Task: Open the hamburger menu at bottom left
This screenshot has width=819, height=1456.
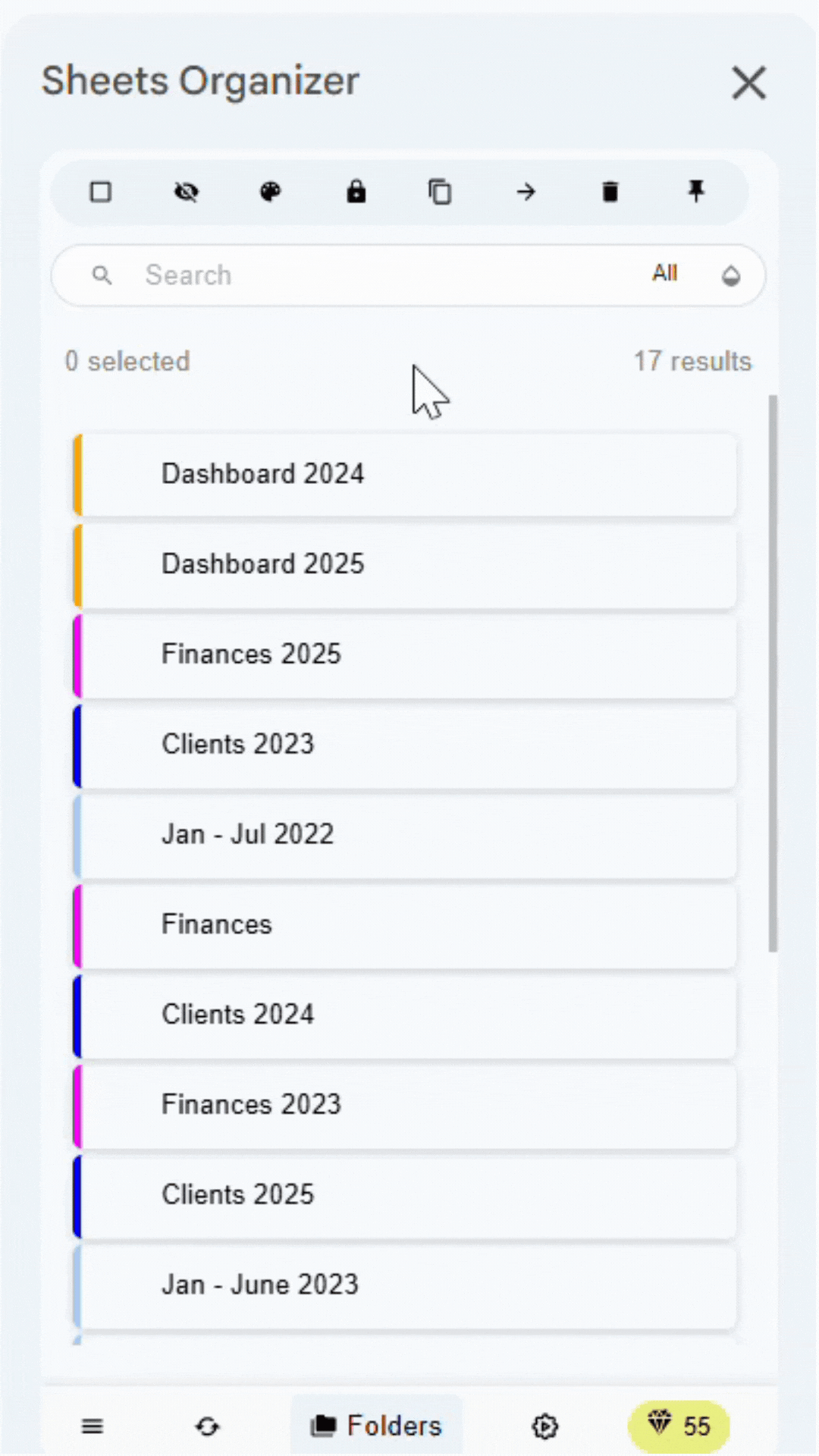Action: coord(91,1426)
